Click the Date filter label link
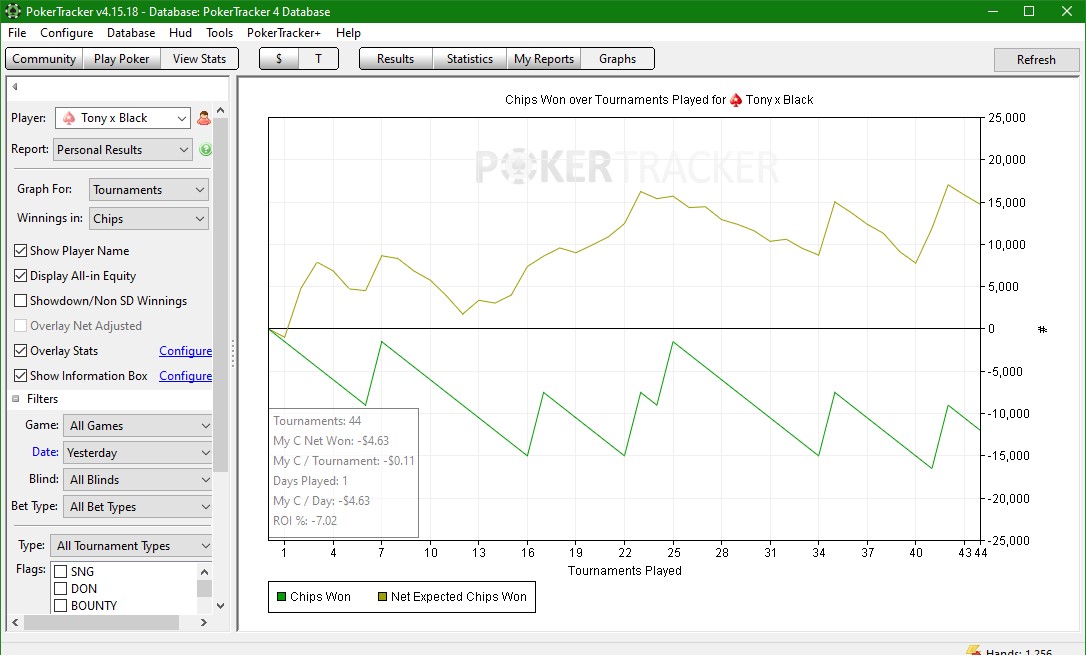This screenshot has width=1086, height=666. (x=45, y=451)
